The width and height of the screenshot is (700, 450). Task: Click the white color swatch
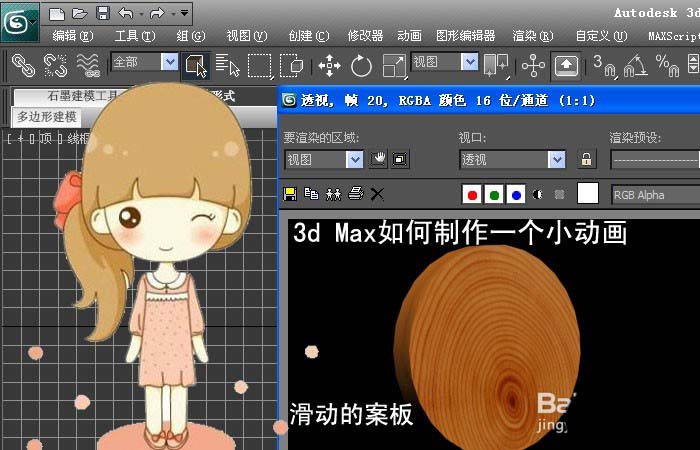[x=588, y=194]
